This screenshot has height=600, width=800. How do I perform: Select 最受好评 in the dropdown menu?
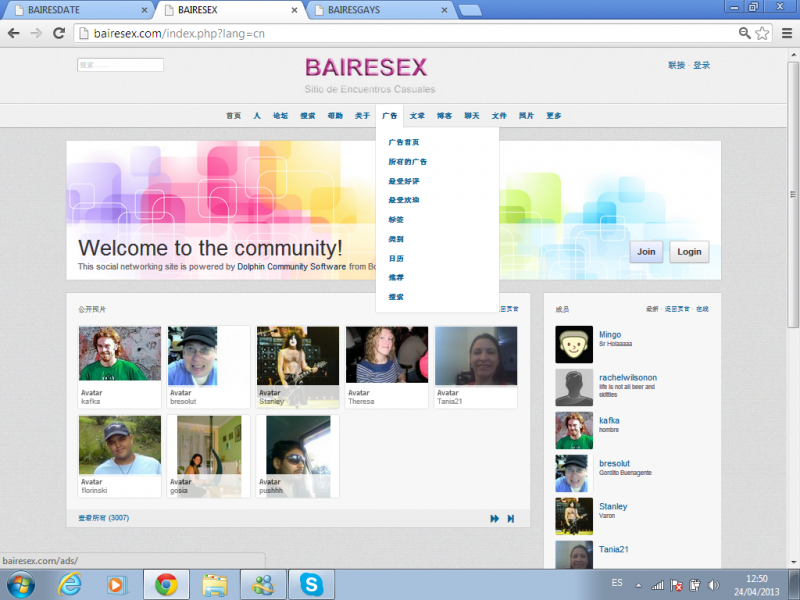point(404,181)
